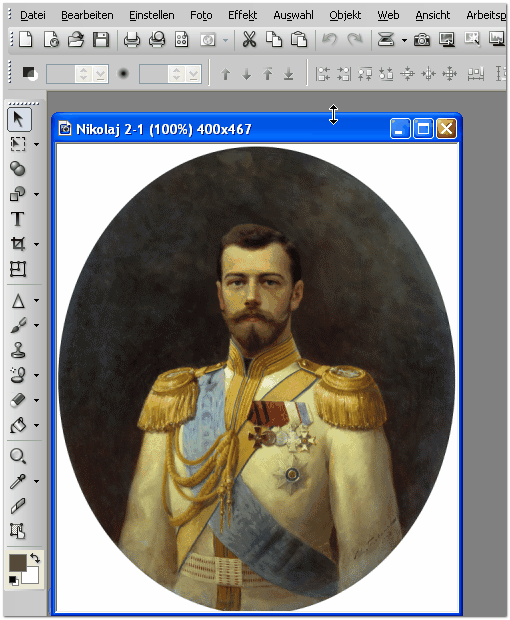Click the Save floppy disk icon

(x=101, y=40)
